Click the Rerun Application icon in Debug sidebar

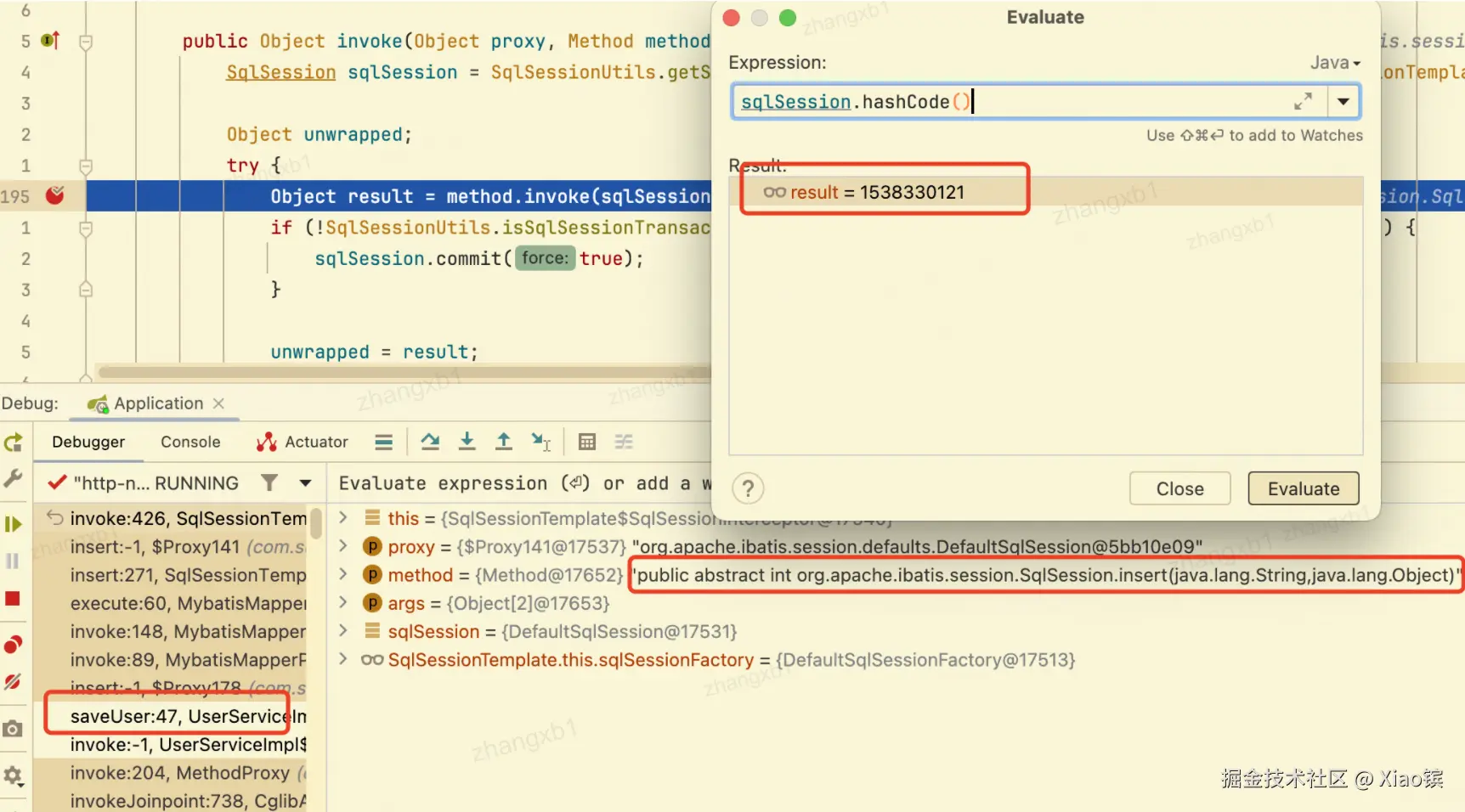[x=13, y=443]
